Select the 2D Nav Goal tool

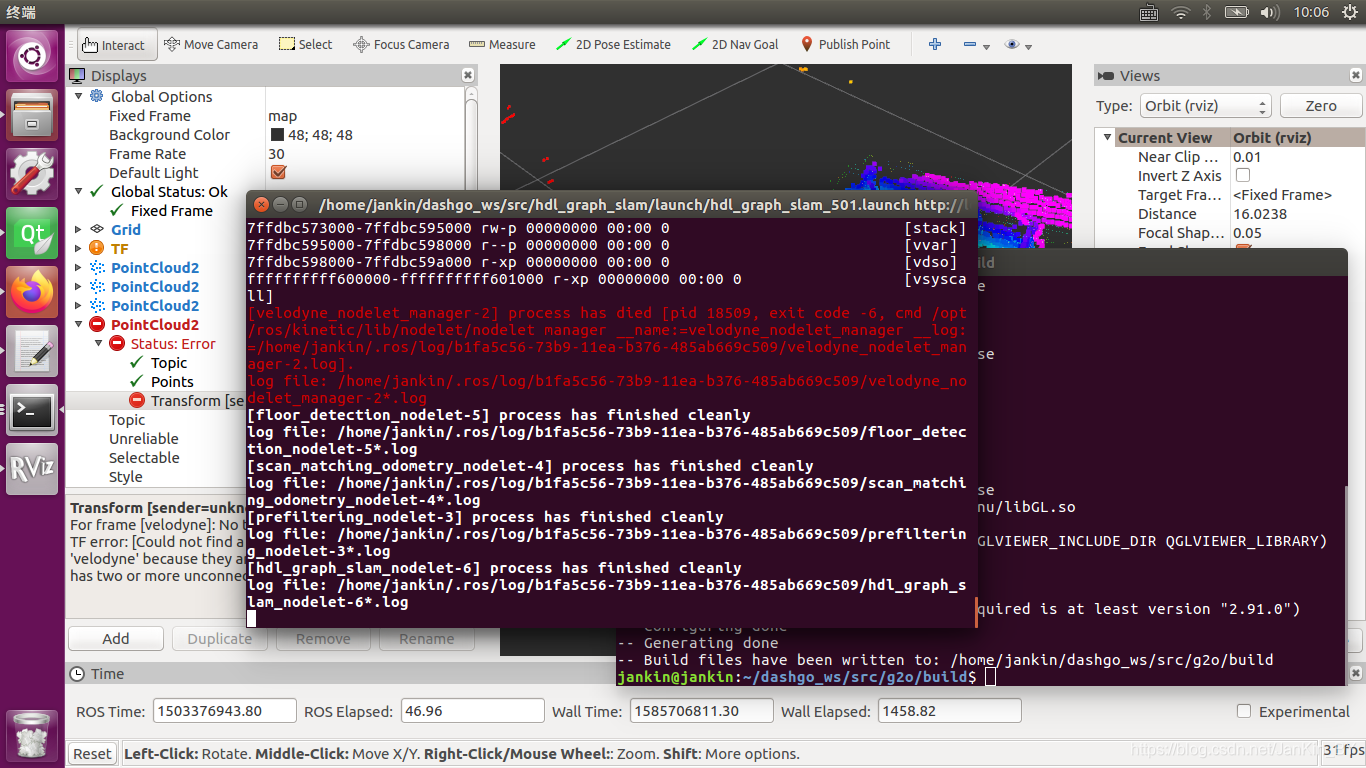coord(735,44)
